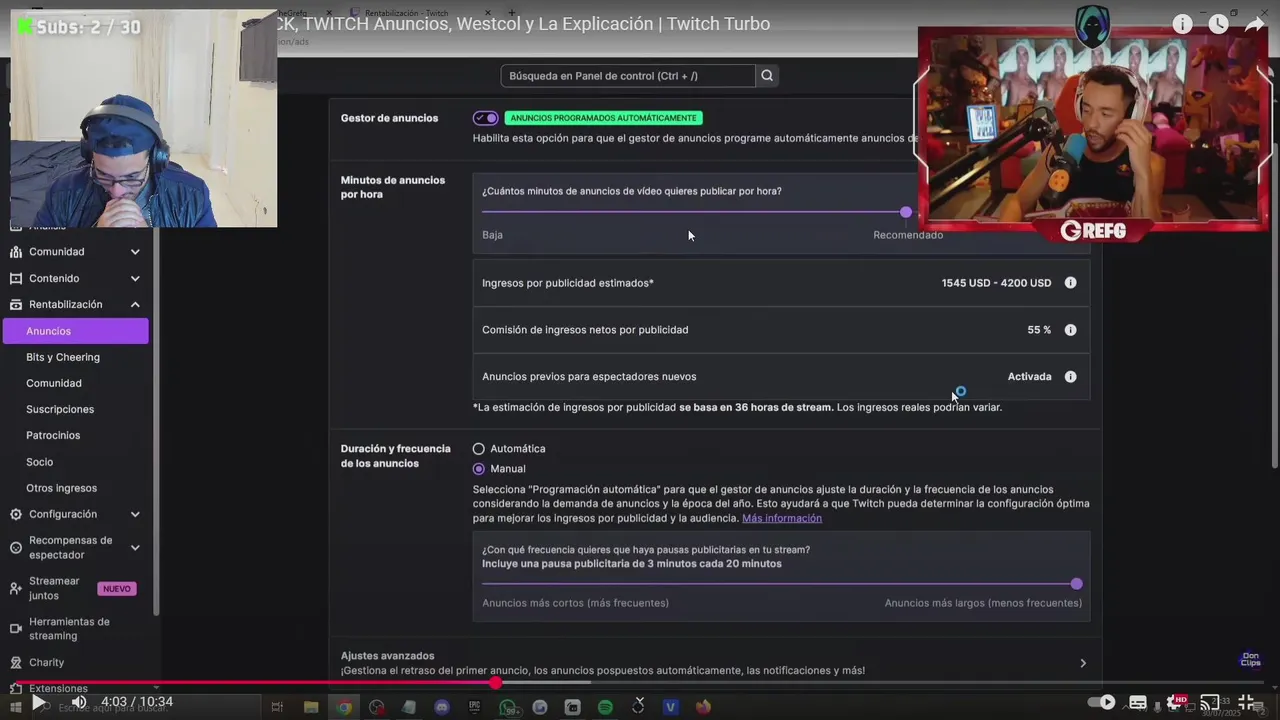Open Socio menu item
Image resolution: width=1280 pixels, height=720 pixels.
click(40, 462)
